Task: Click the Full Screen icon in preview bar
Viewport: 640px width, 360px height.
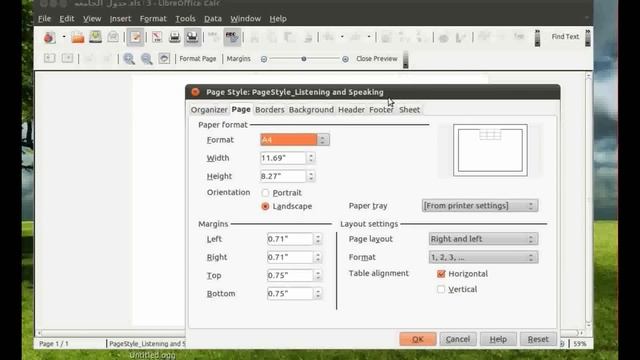Action: pos(164,59)
